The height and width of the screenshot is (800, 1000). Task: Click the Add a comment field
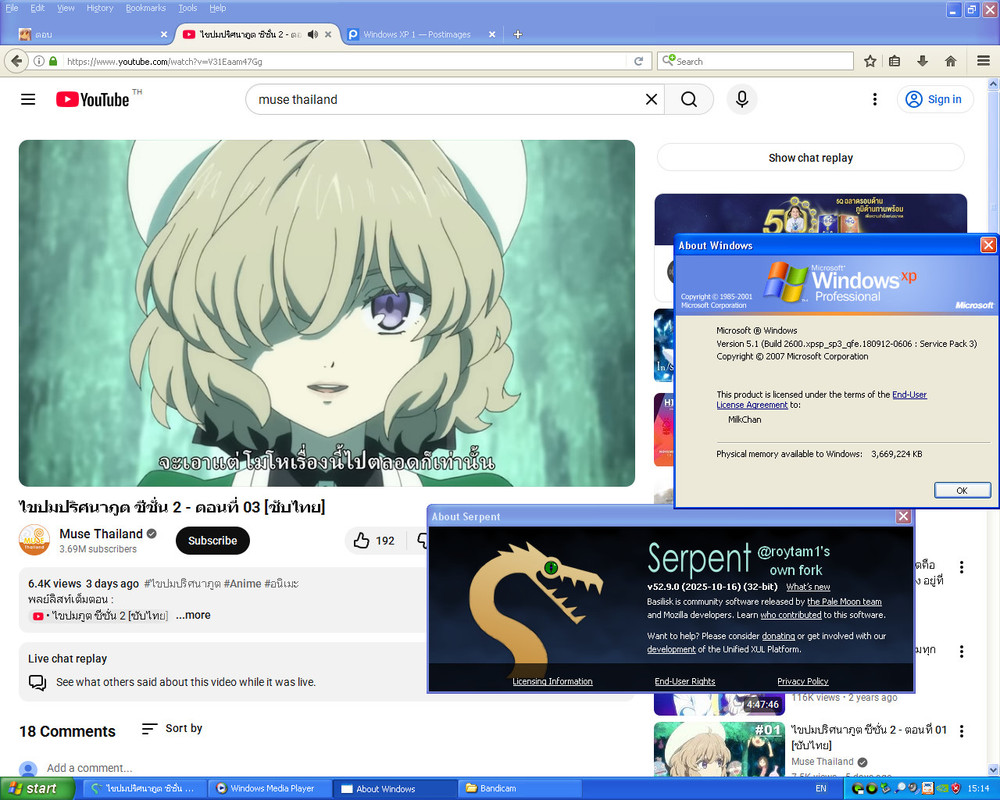[x=89, y=768]
